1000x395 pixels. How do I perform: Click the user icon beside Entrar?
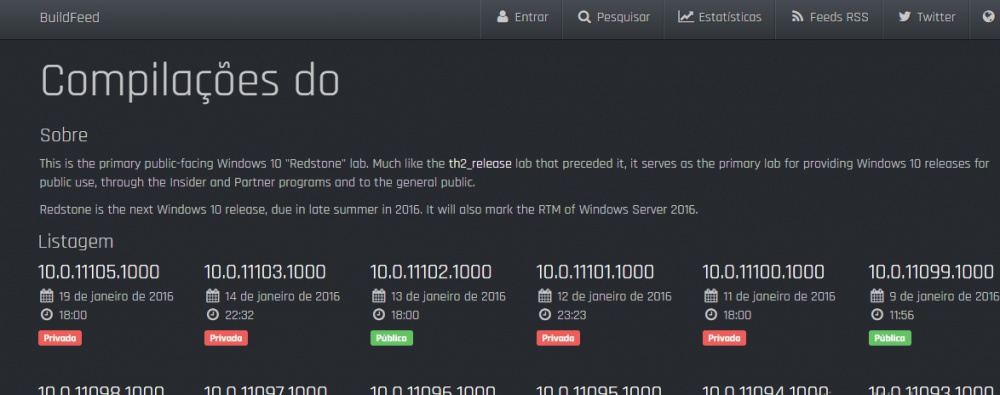tap(503, 17)
